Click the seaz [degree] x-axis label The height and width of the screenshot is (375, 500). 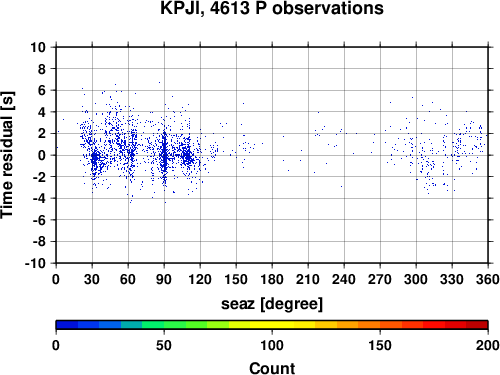click(x=272, y=304)
